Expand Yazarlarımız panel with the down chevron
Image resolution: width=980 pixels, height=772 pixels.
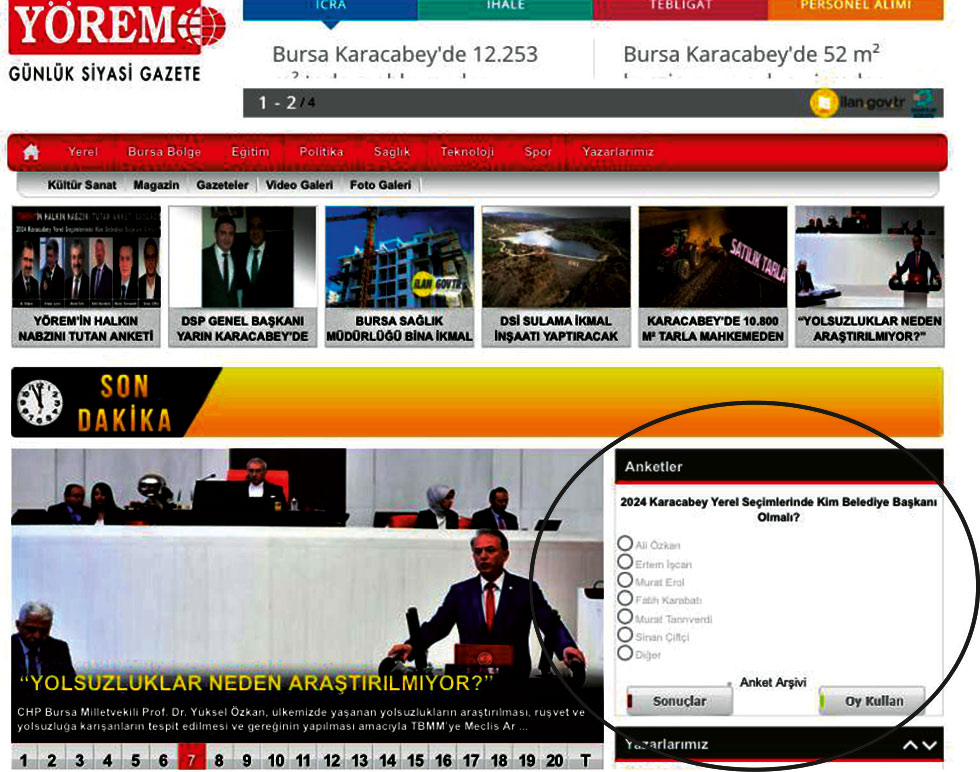[x=929, y=745]
